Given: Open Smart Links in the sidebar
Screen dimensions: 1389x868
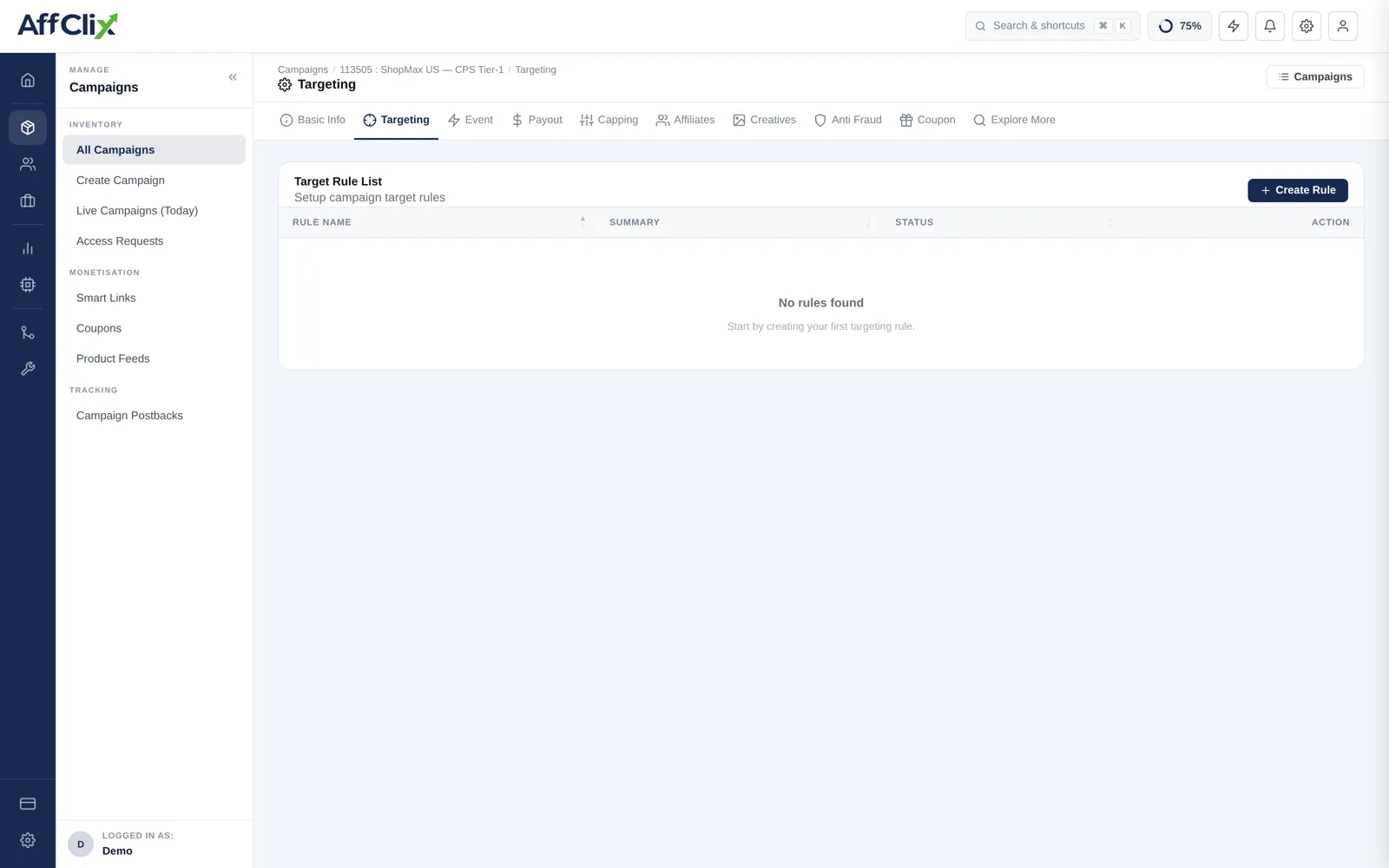Looking at the screenshot, I should pos(106,298).
